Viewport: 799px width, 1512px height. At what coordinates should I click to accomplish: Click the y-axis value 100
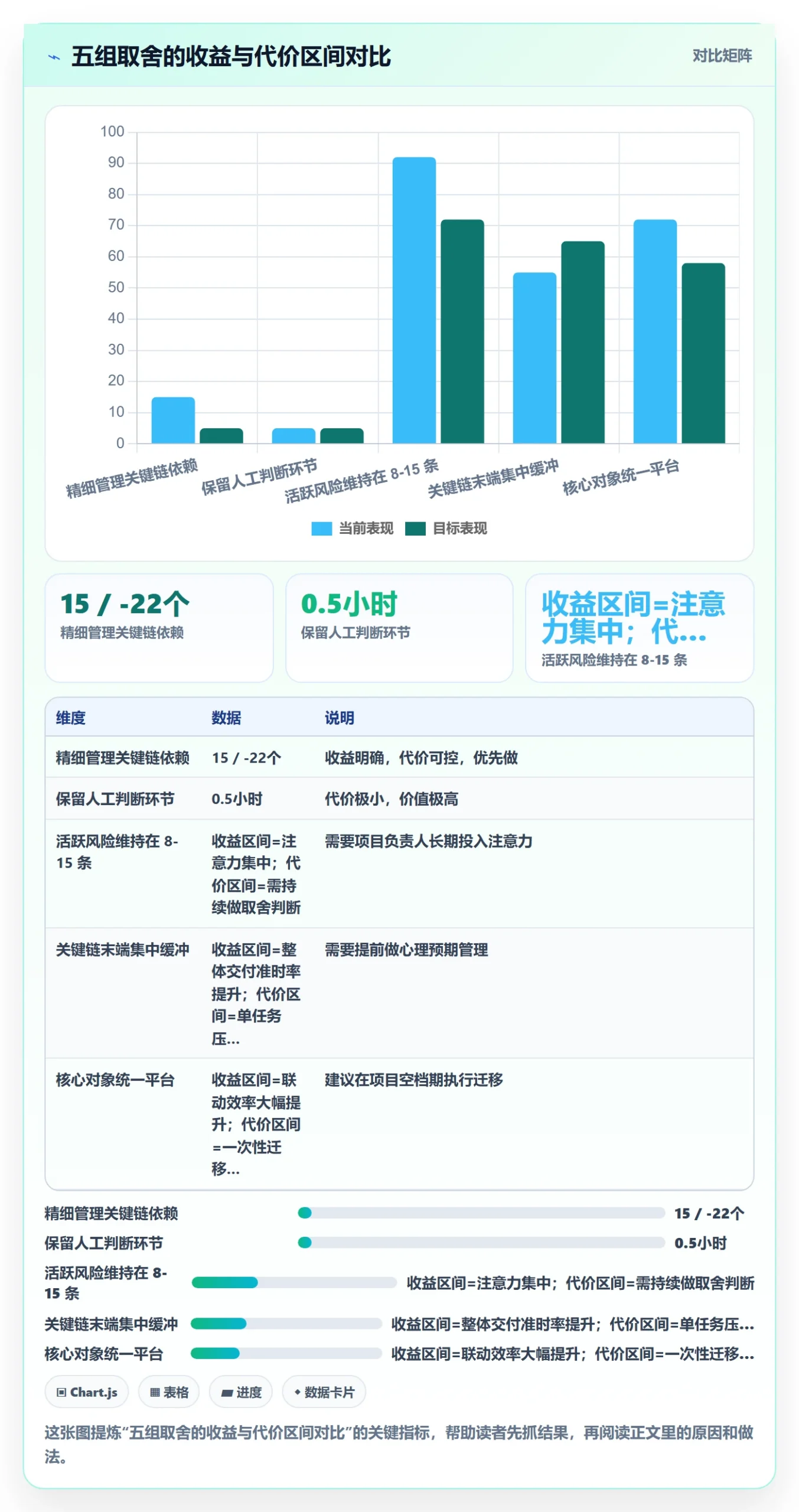[x=112, y=131]
